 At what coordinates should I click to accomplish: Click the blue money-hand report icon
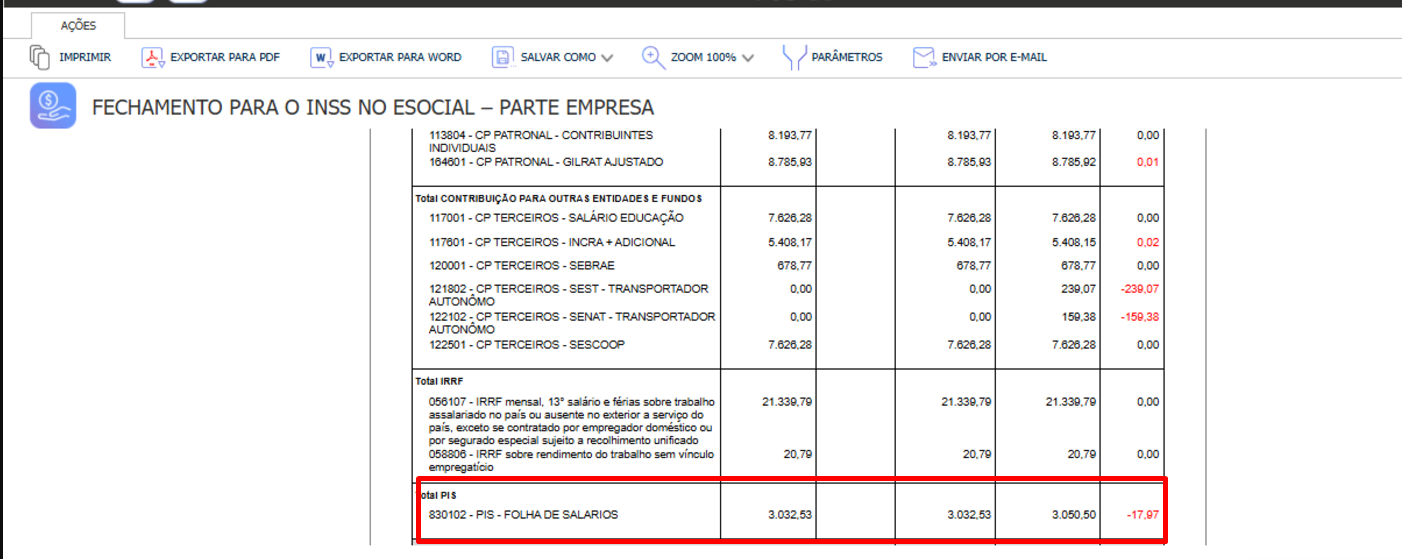pyautogui.click(x=53, y=106)
